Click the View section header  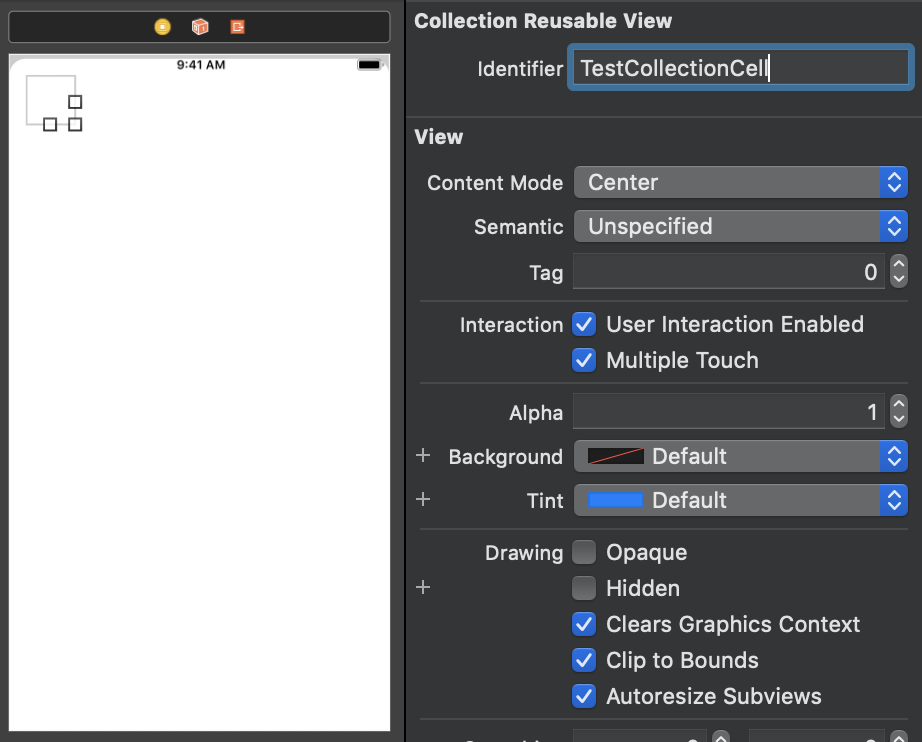[439, 137]
